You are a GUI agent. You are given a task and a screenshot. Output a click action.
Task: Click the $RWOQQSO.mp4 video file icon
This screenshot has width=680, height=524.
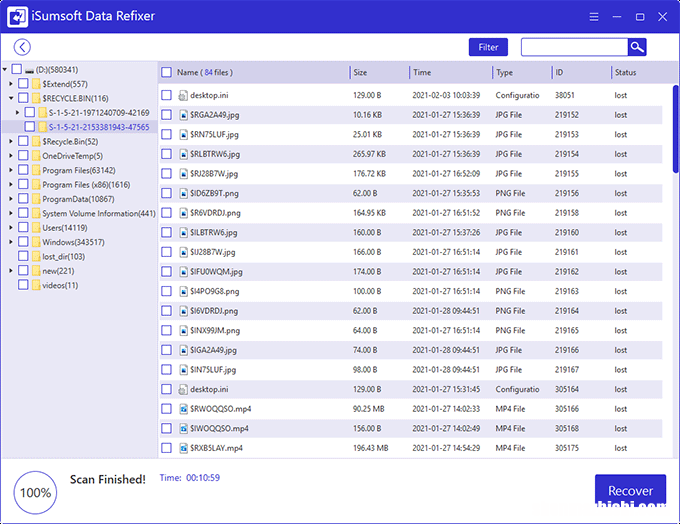point(183,409)
